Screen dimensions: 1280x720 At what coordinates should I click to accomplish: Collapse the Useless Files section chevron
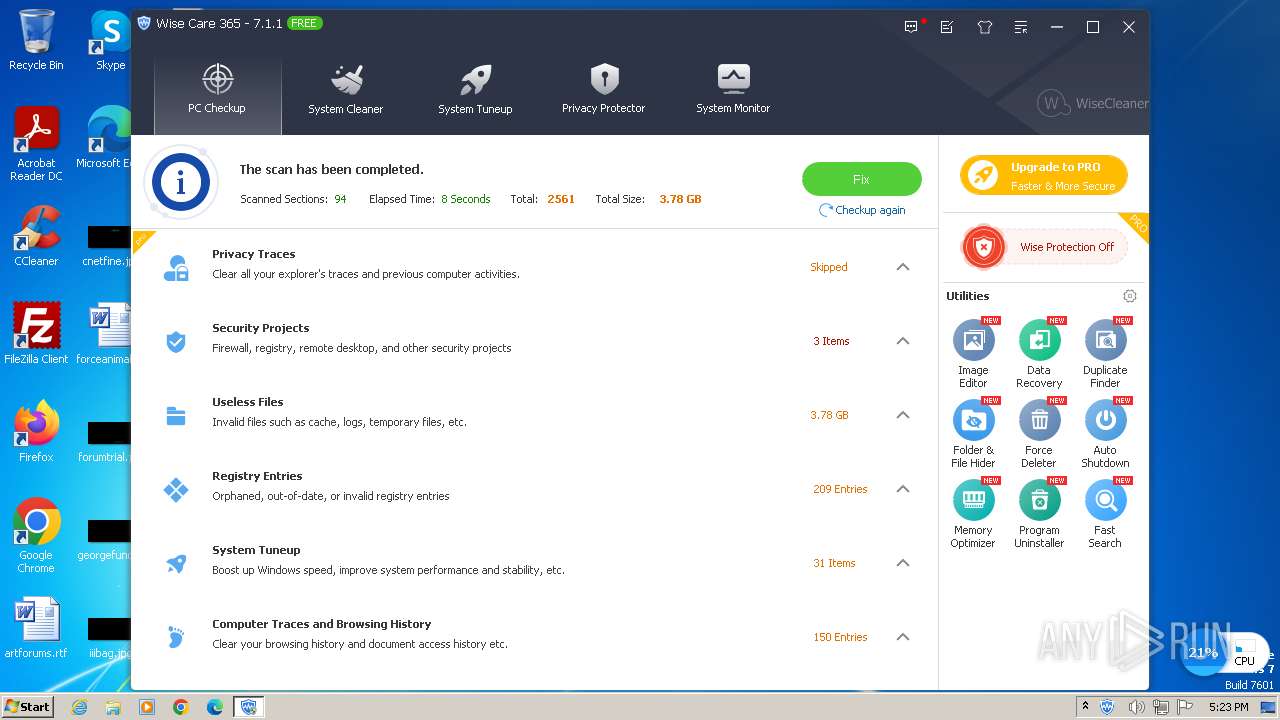pos(903,415)
